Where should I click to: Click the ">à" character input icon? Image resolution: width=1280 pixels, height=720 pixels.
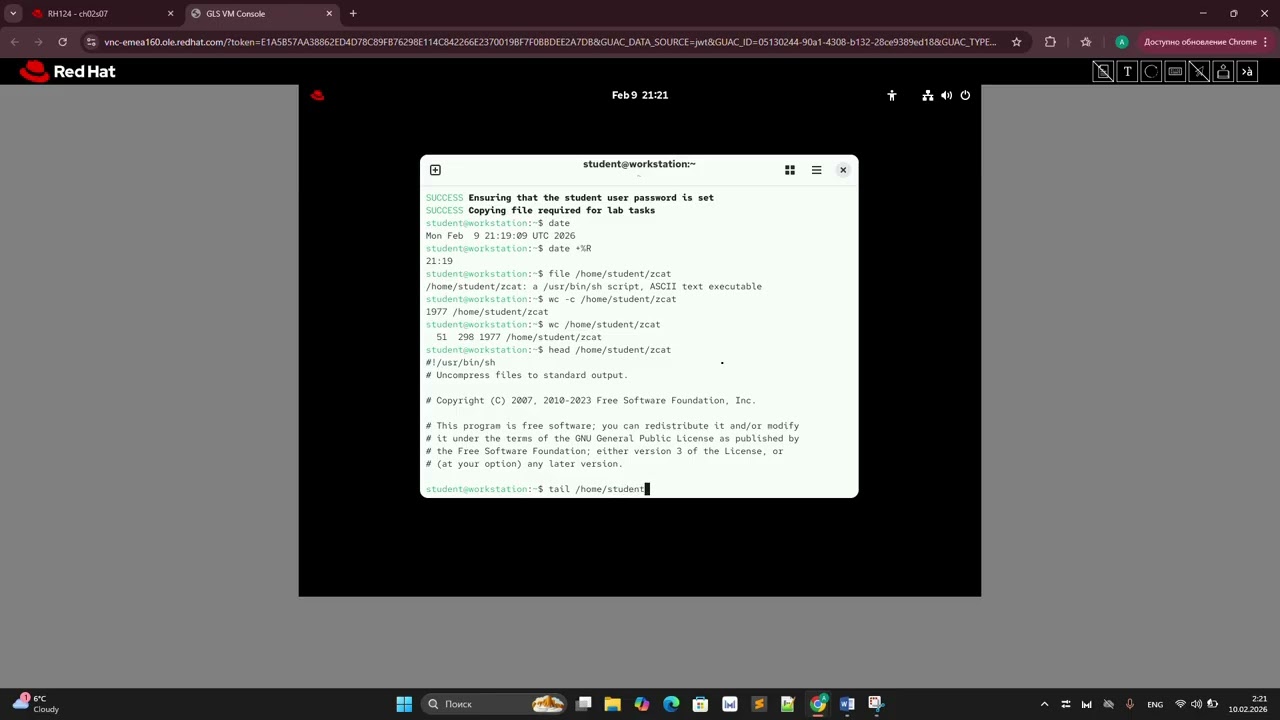[x=1247, y=71]
